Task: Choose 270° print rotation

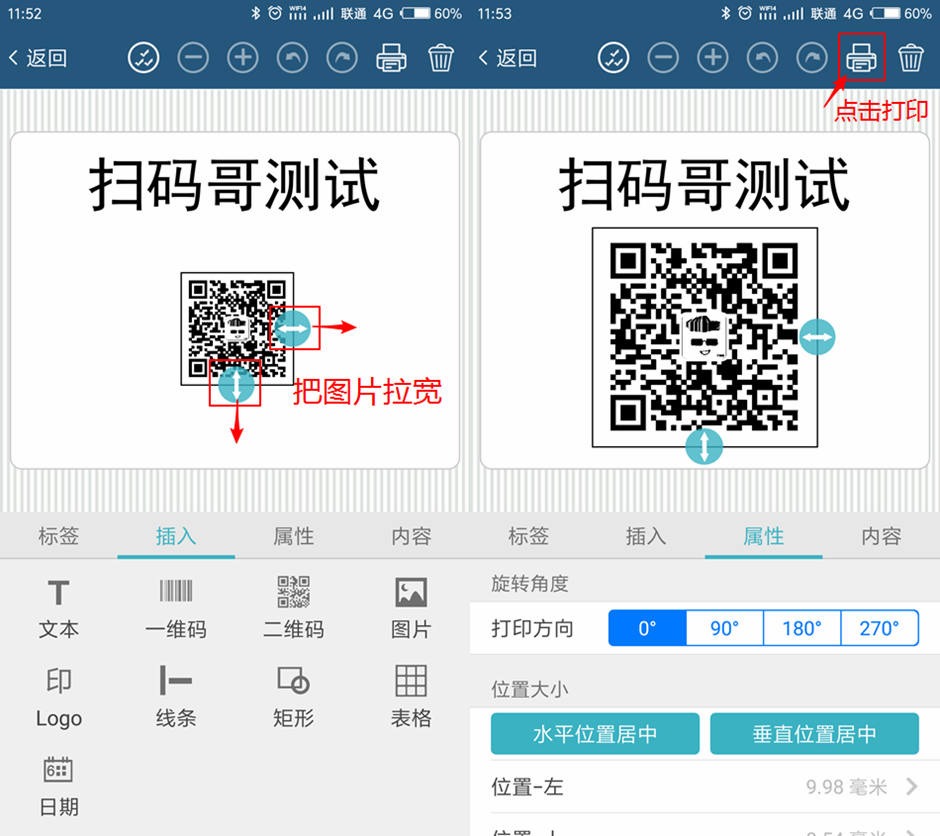Action: (x=879, y=628)
